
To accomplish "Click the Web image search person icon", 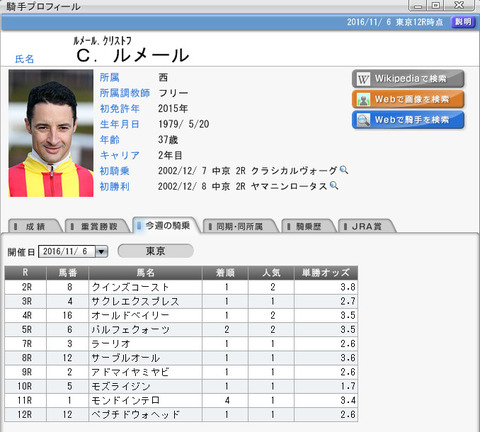I will click(363, 100).
